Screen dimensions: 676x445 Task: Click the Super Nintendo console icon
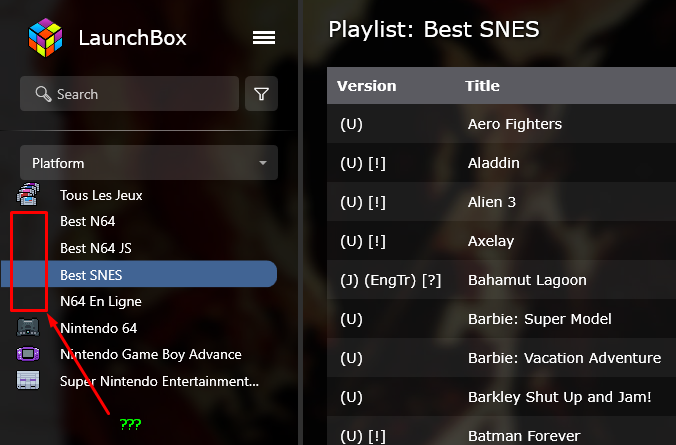(x=28, y=380)
